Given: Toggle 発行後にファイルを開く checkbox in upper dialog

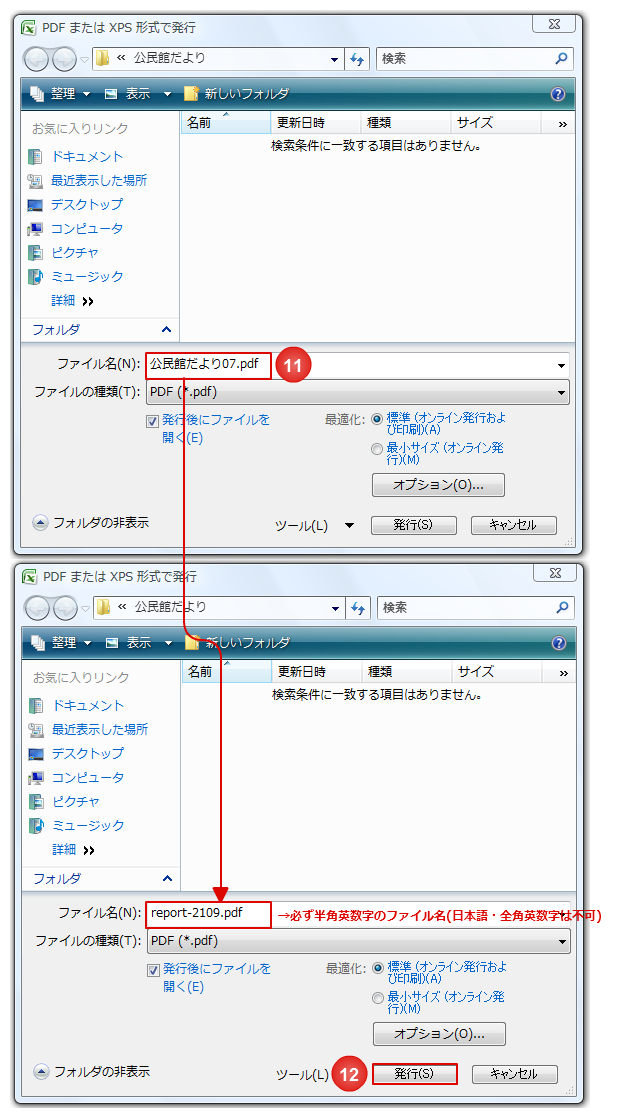Looking at the screenshot, I should tap(152, 421).
